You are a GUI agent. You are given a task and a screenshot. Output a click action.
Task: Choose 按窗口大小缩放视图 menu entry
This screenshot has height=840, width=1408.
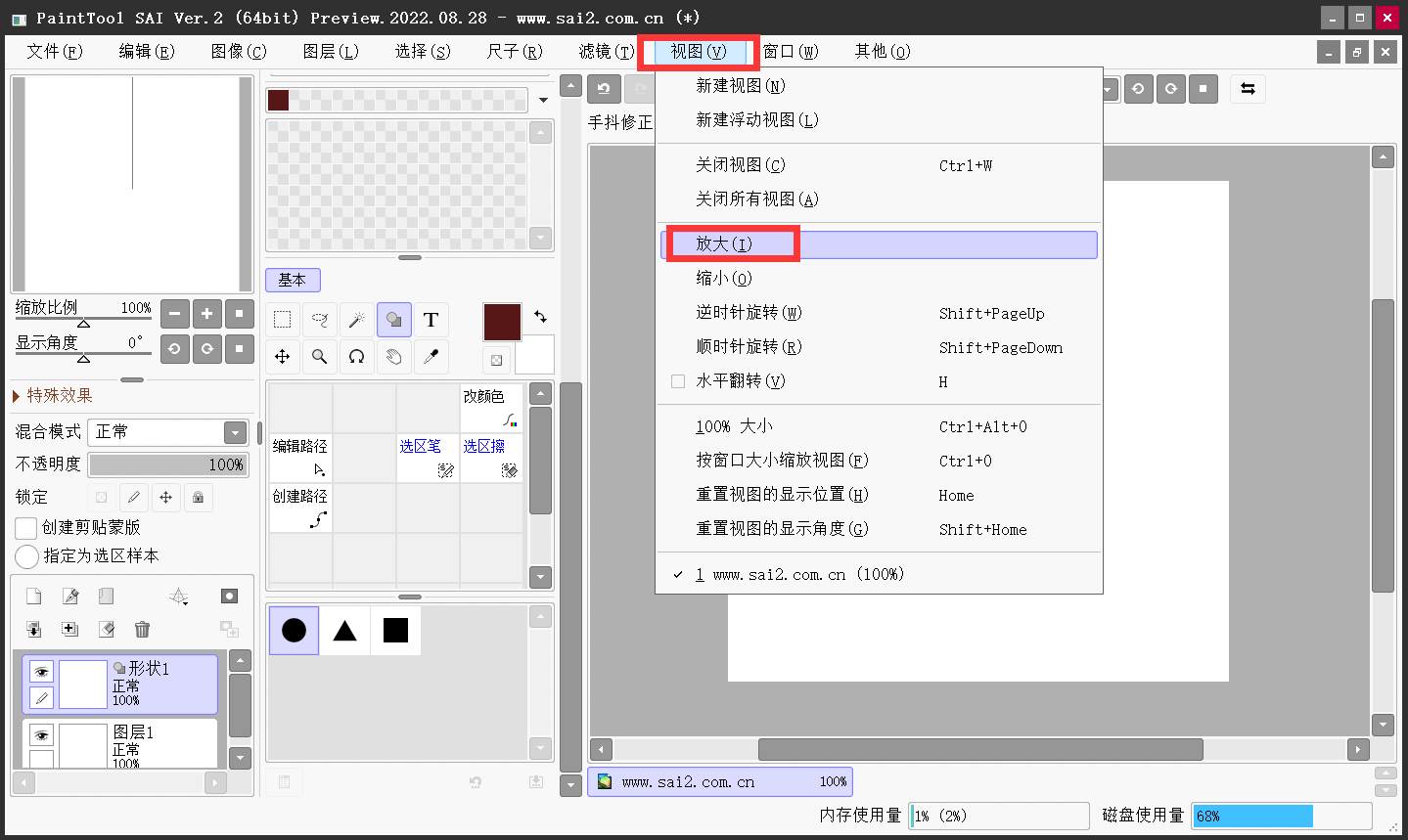(x=879, y=461)
